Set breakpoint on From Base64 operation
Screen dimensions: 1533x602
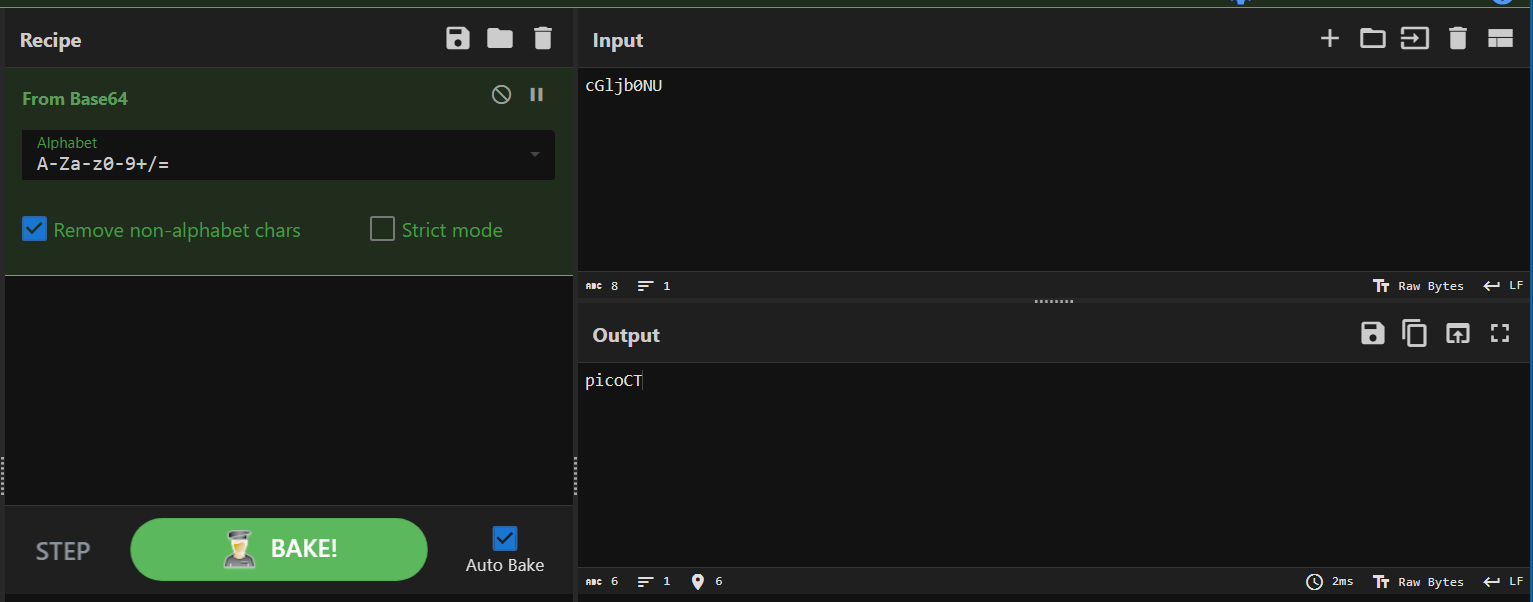pos(537,95)
